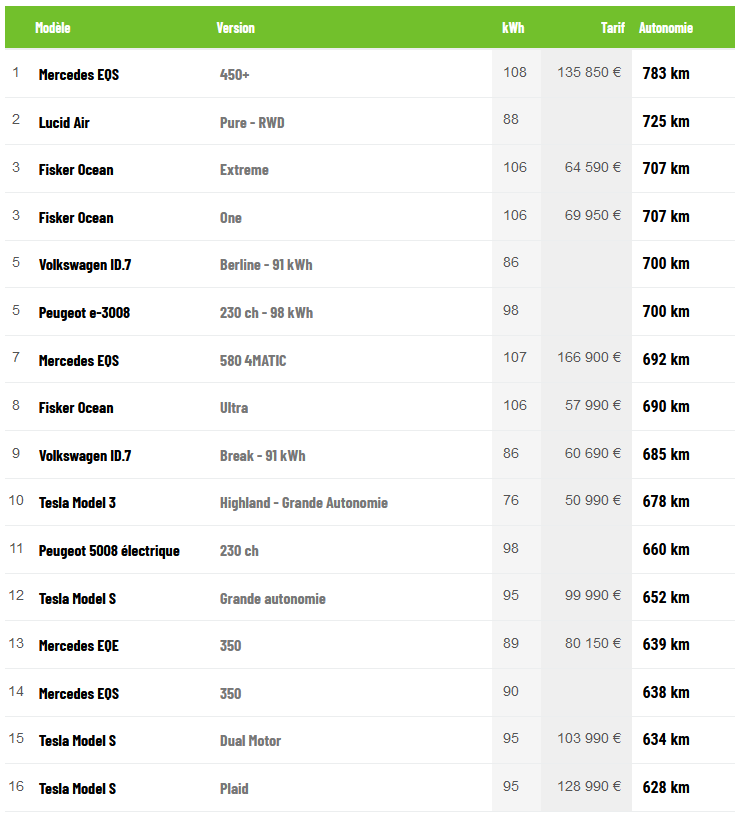Screen dimensions: 739x823
Task: Click the Berline - 91 kWh version
Action: (266, 265)
